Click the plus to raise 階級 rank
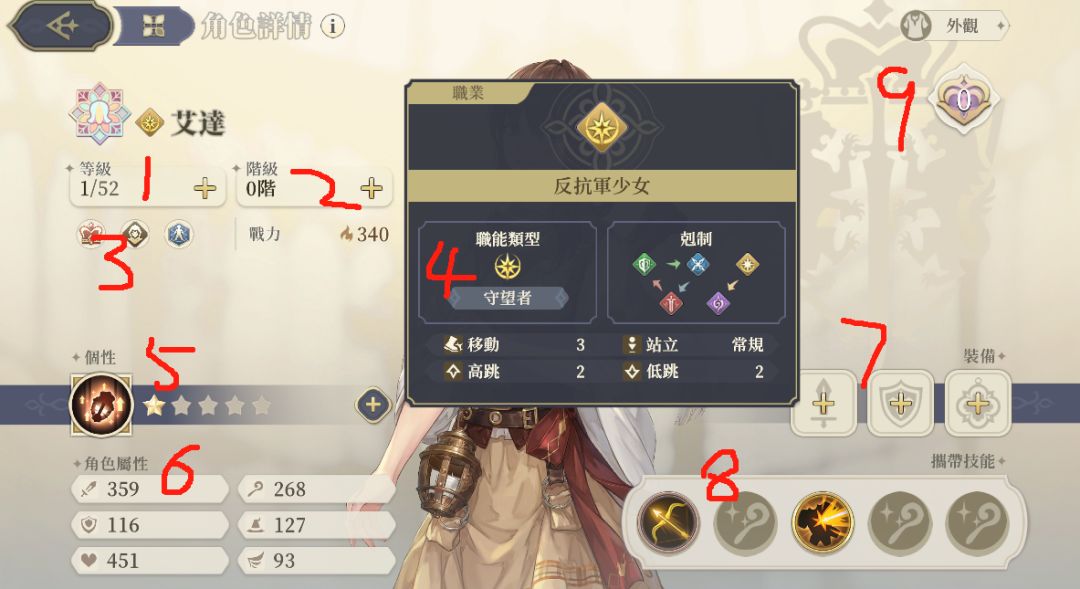This screenshot has width=1080, height=589. point(371,188)
